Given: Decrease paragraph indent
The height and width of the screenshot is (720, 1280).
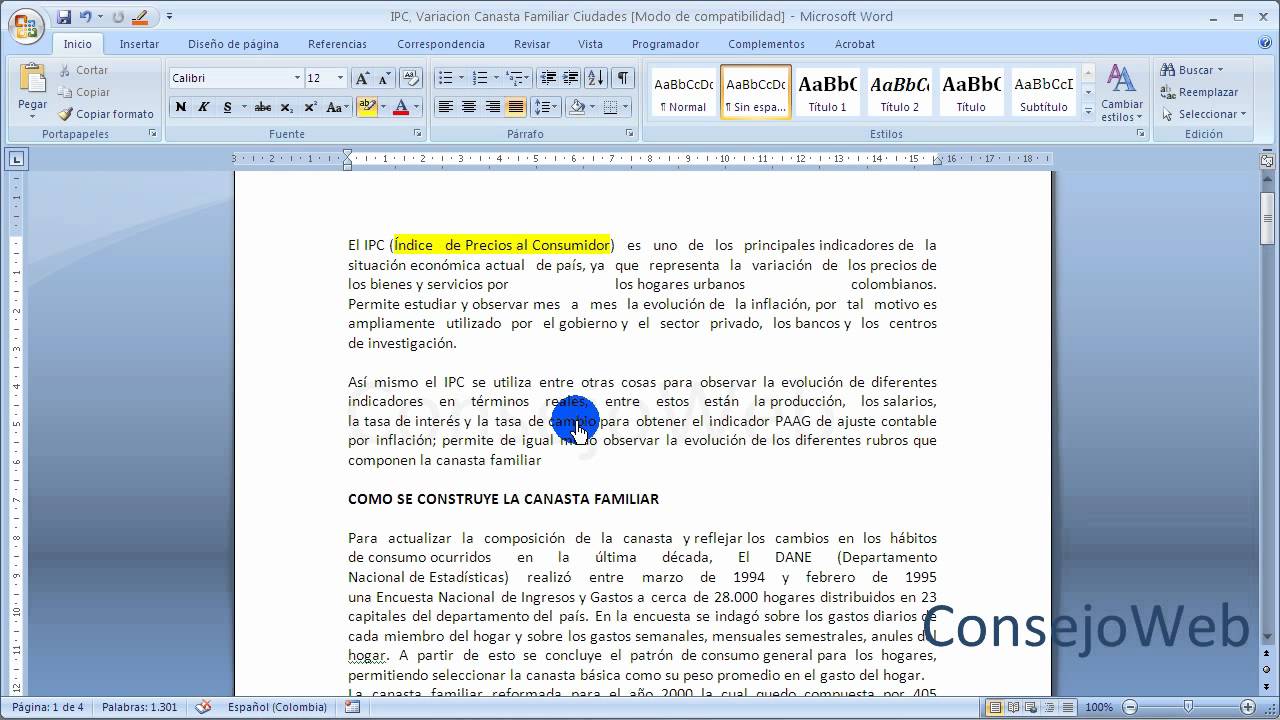Looking at the screenshot, I should pyautogui.click(x=548, y=78).
